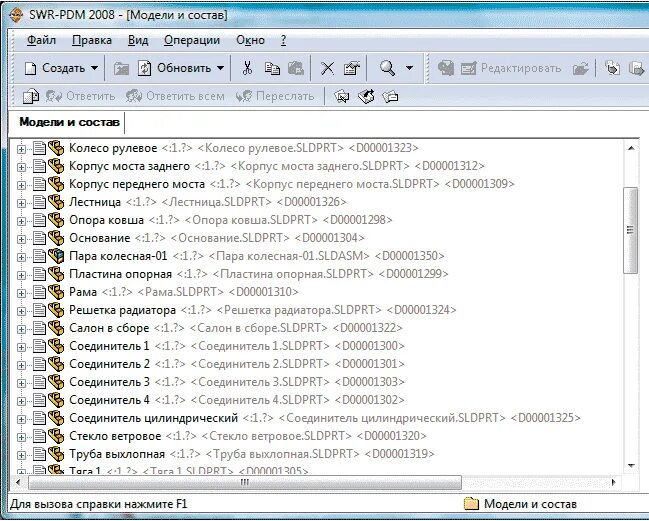Open the Операции menu
The height and width of the screenshot is (521, 649).
click(192, 40)
